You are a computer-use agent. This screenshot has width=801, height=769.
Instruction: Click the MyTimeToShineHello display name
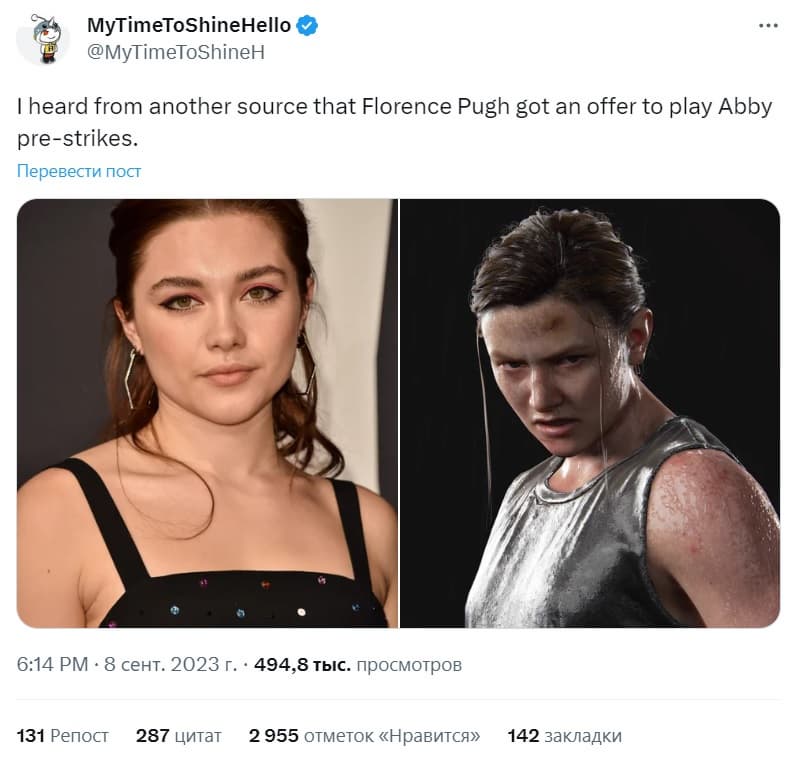(189, 27)
